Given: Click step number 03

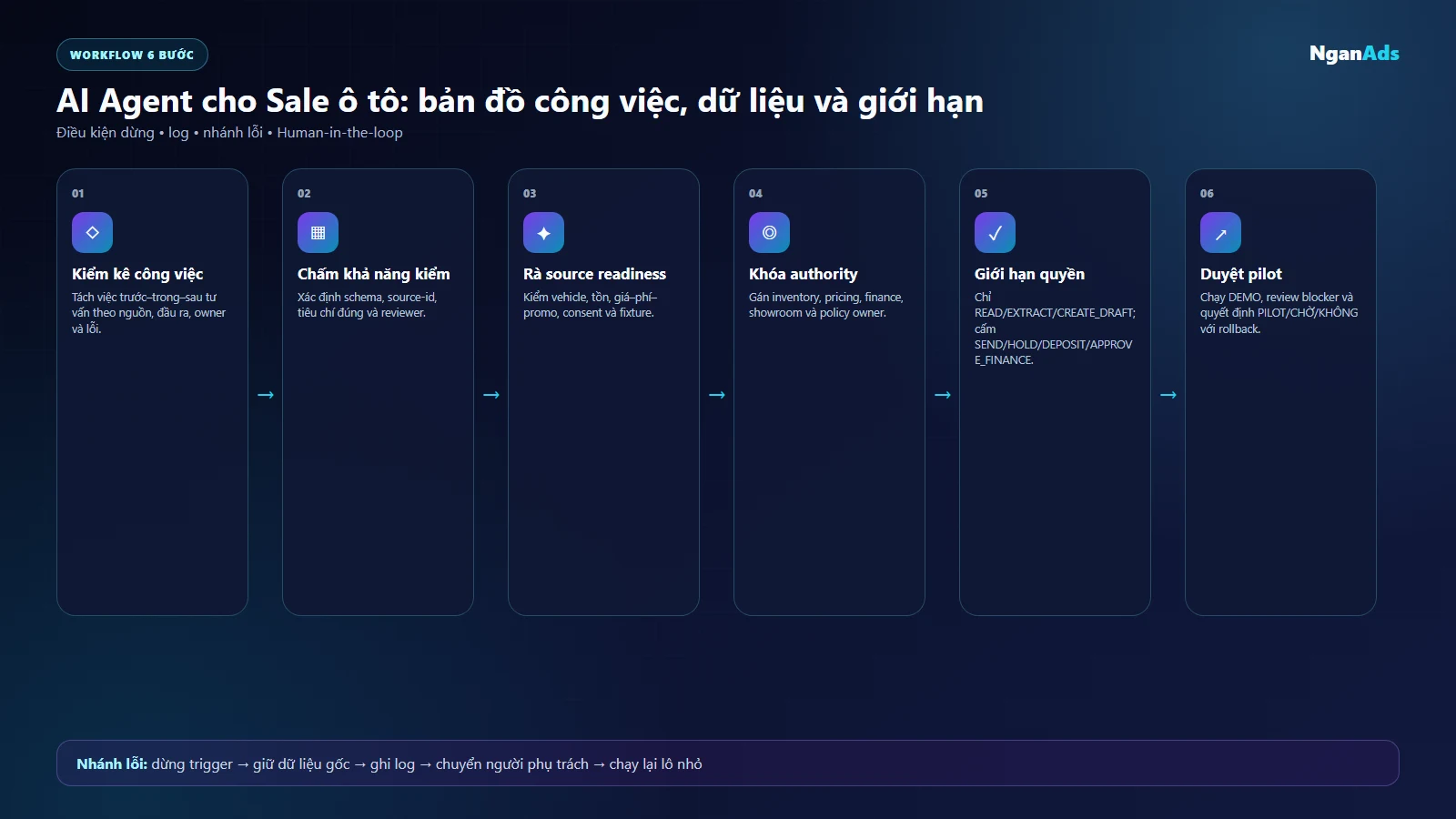Looking at the screenshot, I should pos(530,194).
